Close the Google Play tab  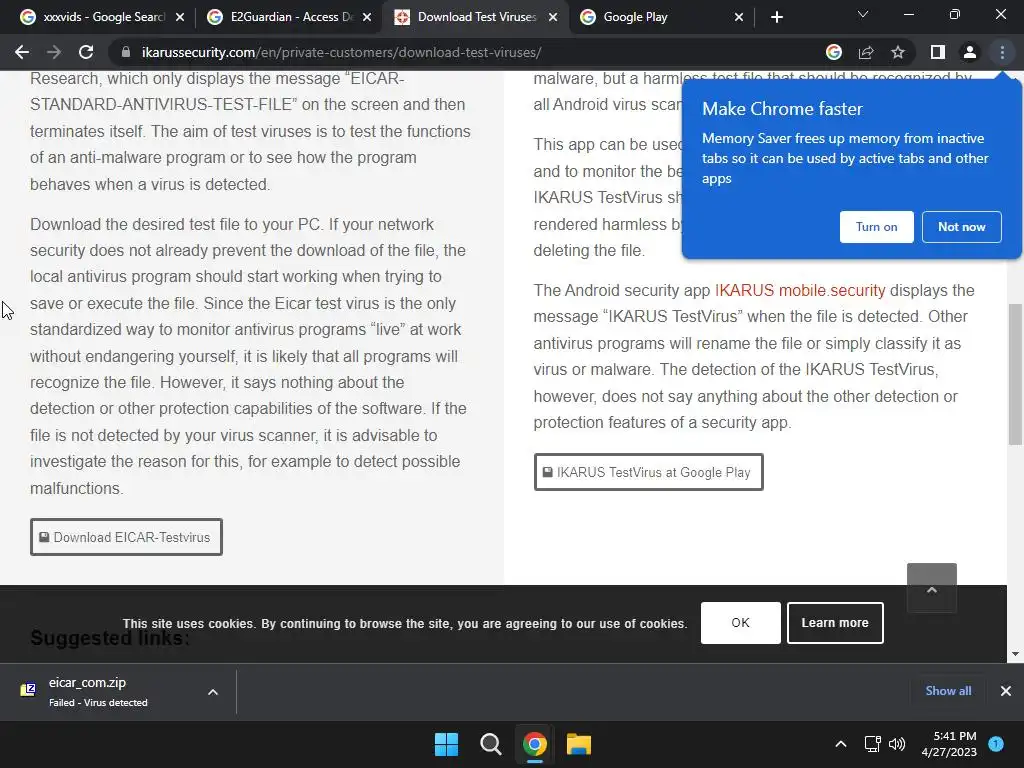739,17
